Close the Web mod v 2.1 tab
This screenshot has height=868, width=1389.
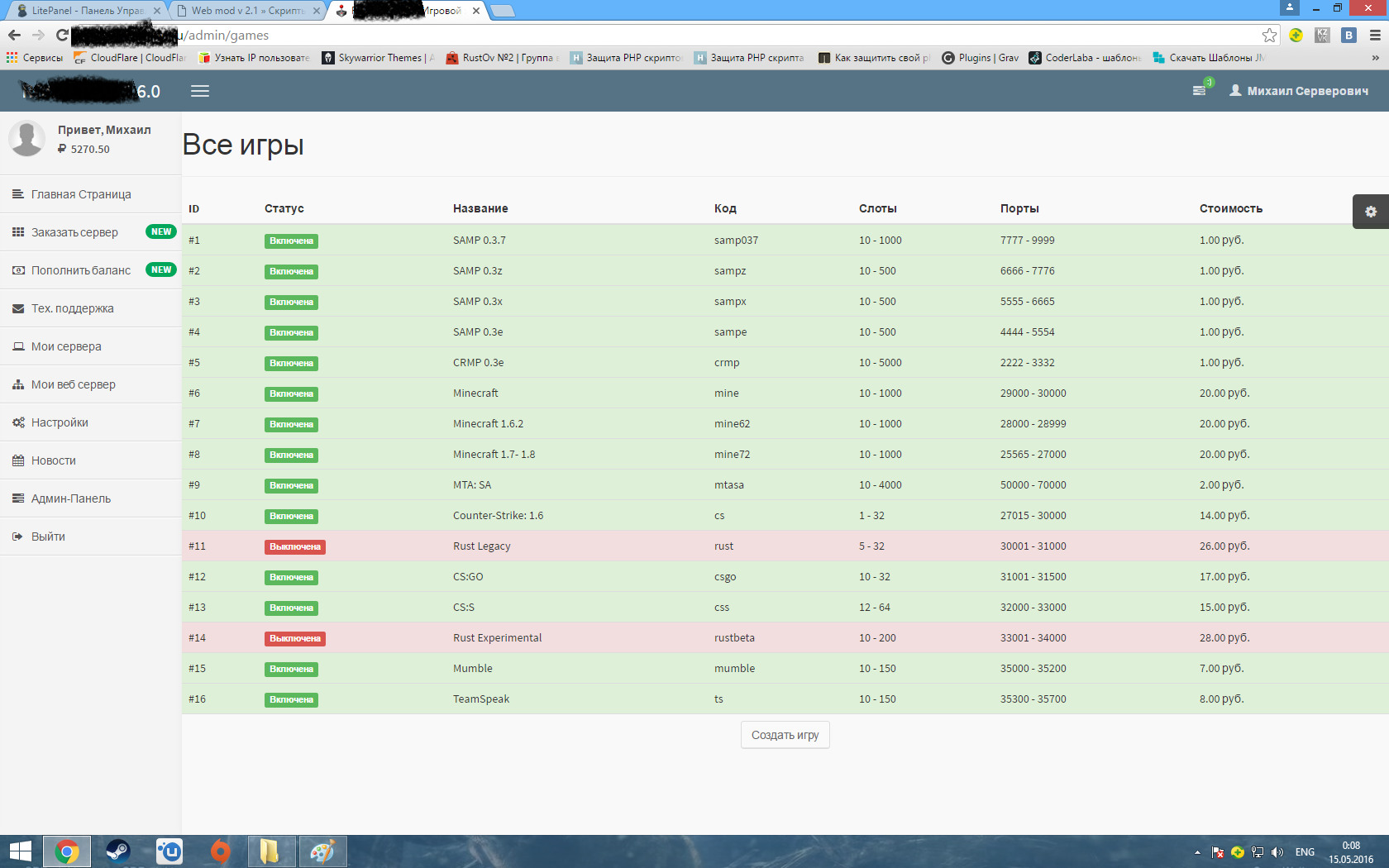coord(316,11)
